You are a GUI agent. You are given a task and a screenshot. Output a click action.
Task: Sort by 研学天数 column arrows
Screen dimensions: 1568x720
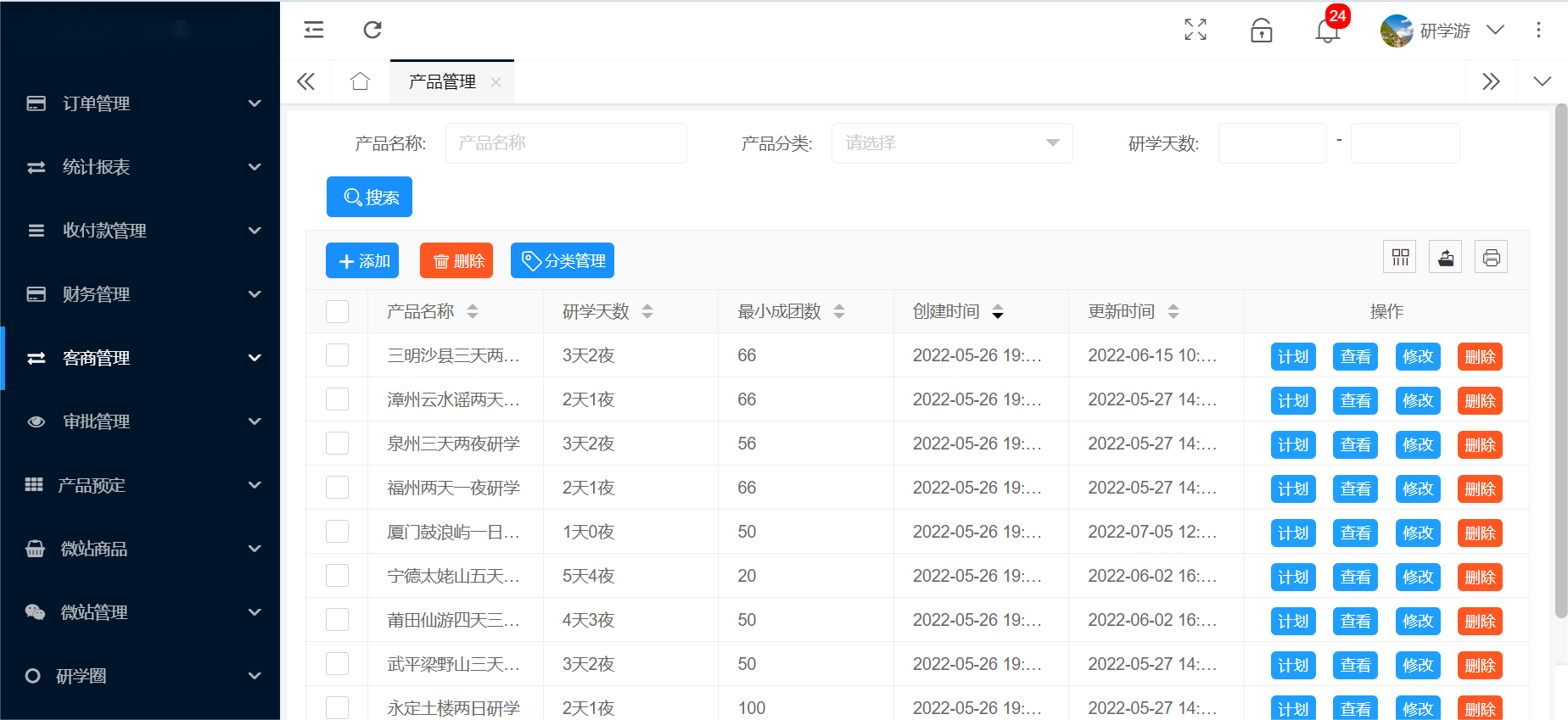pos(647,311)
